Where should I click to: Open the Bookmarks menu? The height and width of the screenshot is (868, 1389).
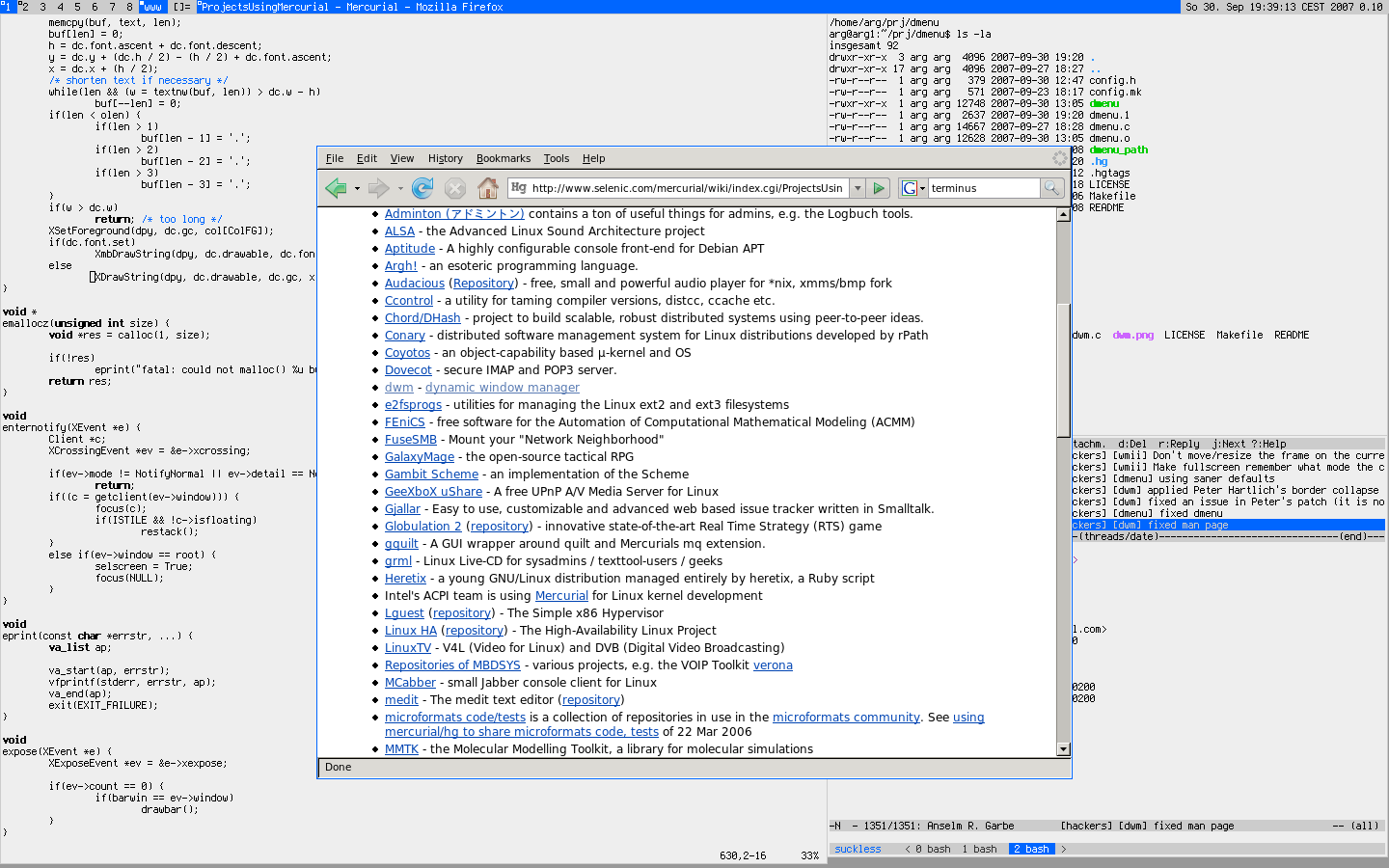[x=503, y=158]
